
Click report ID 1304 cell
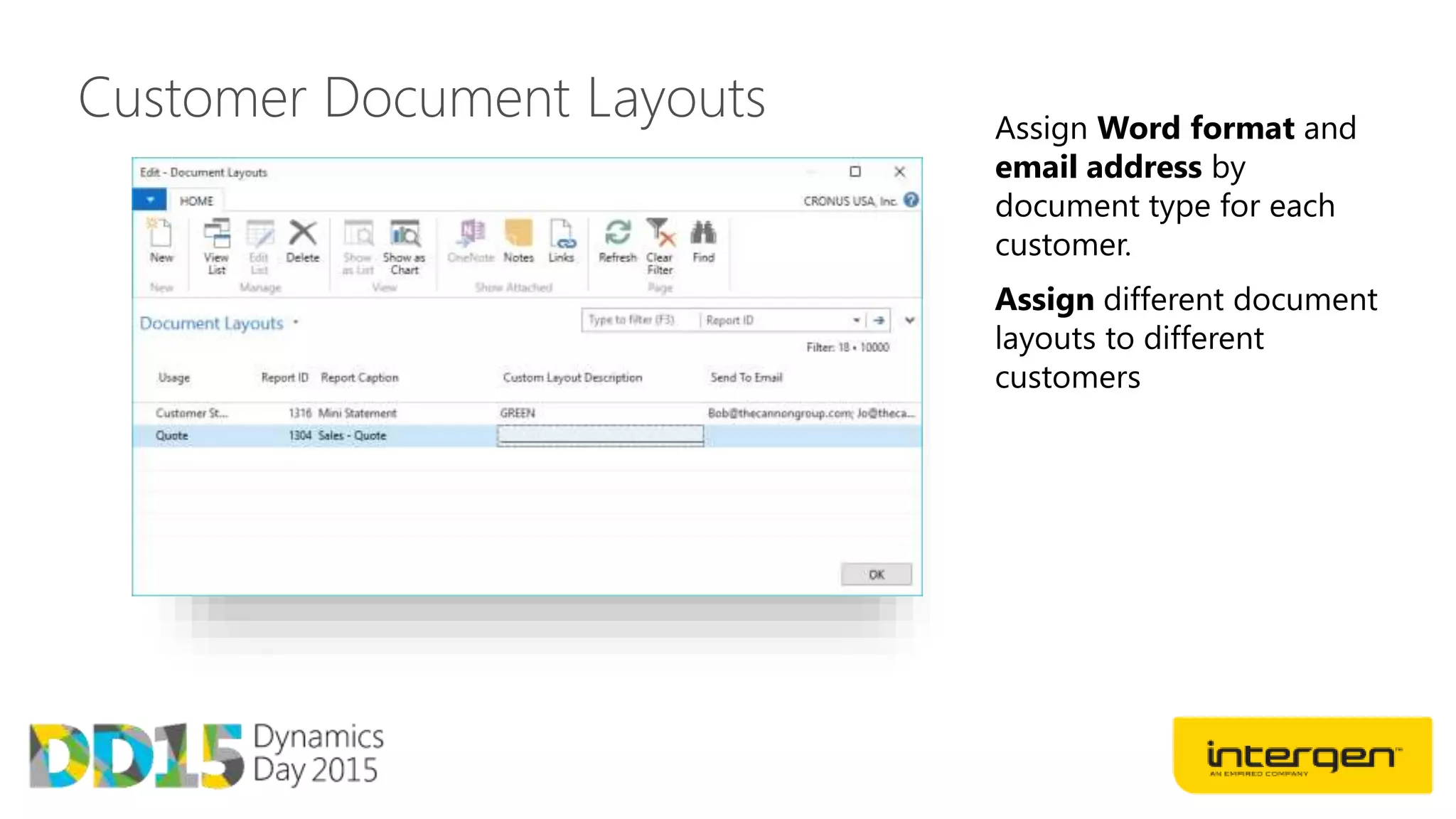tap(300, 436)
